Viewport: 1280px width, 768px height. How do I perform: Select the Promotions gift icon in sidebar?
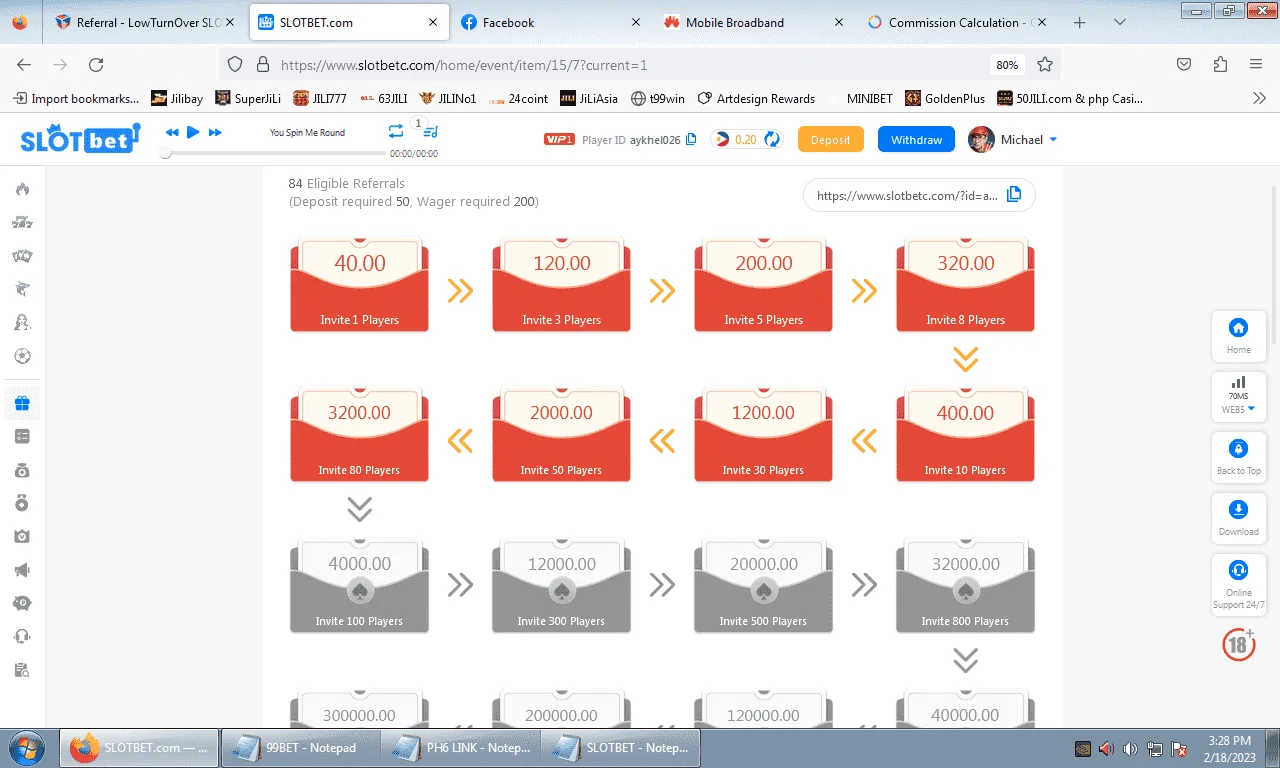pyautogui.click(x=22, y=404)
